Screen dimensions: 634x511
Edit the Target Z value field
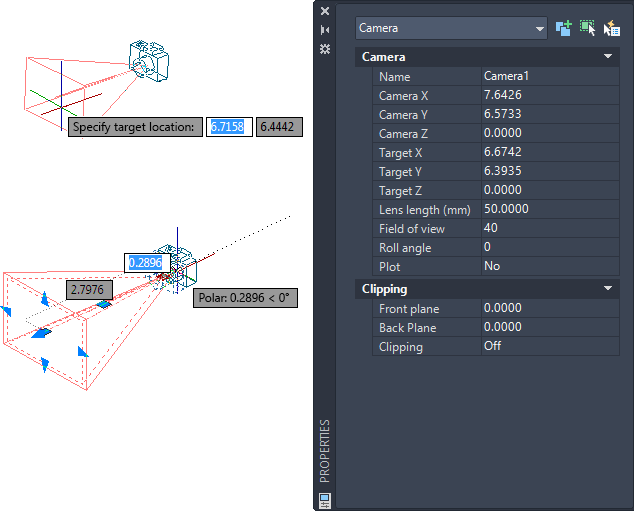coord(550,190)
